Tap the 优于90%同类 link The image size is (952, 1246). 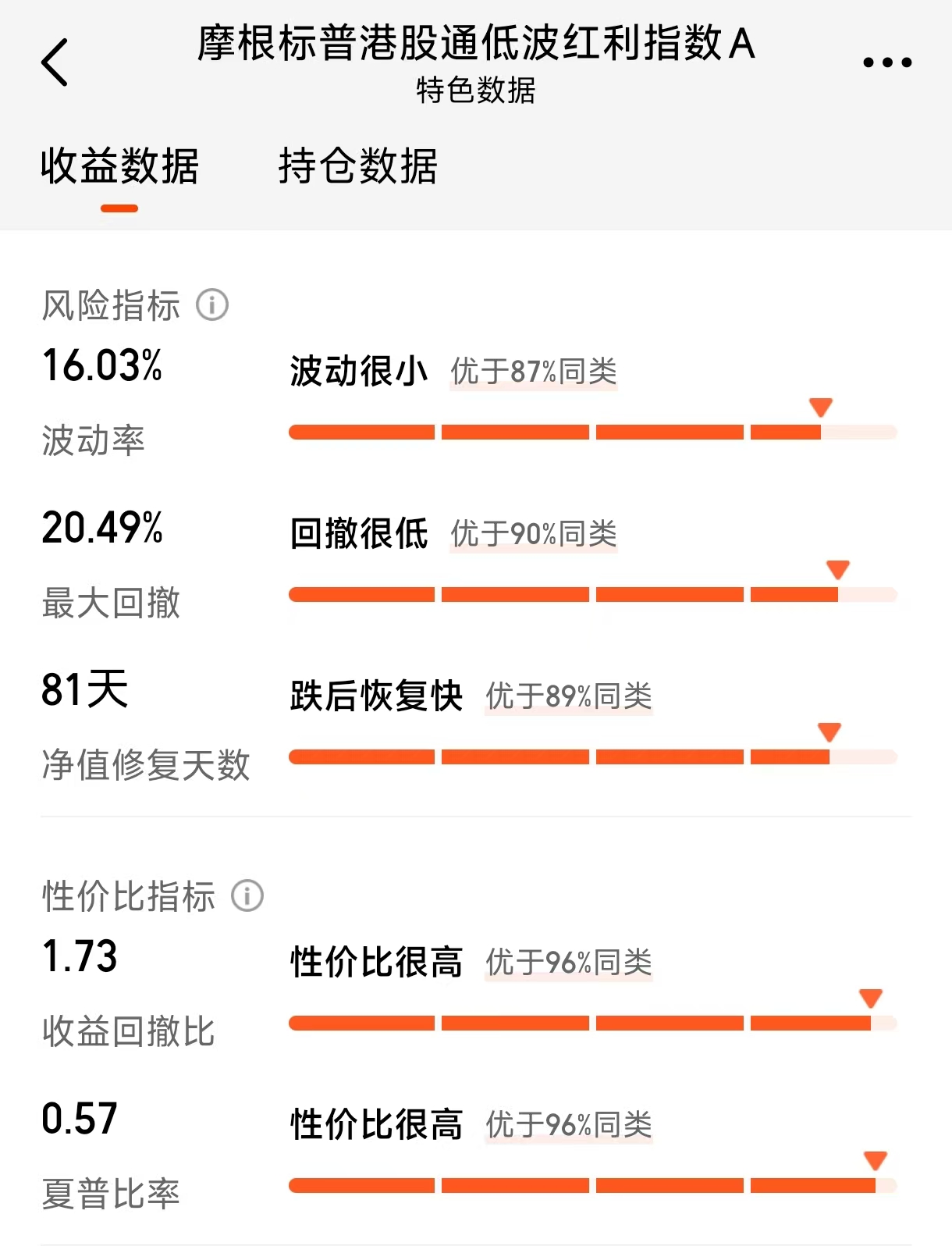point(534,534)
